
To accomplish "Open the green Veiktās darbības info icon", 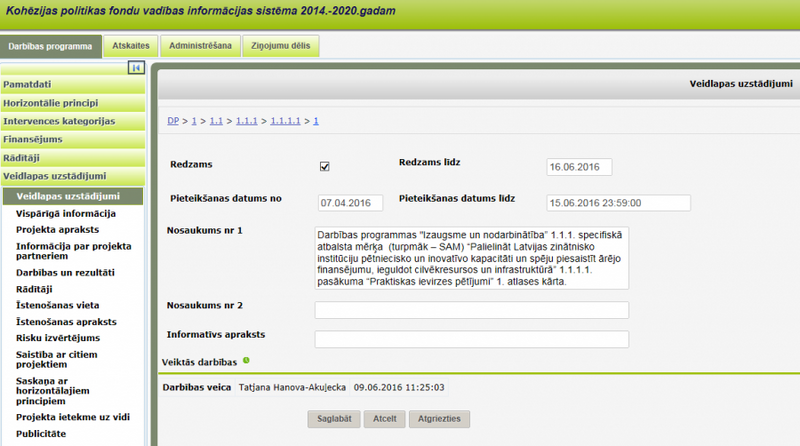I will (246, 360).
